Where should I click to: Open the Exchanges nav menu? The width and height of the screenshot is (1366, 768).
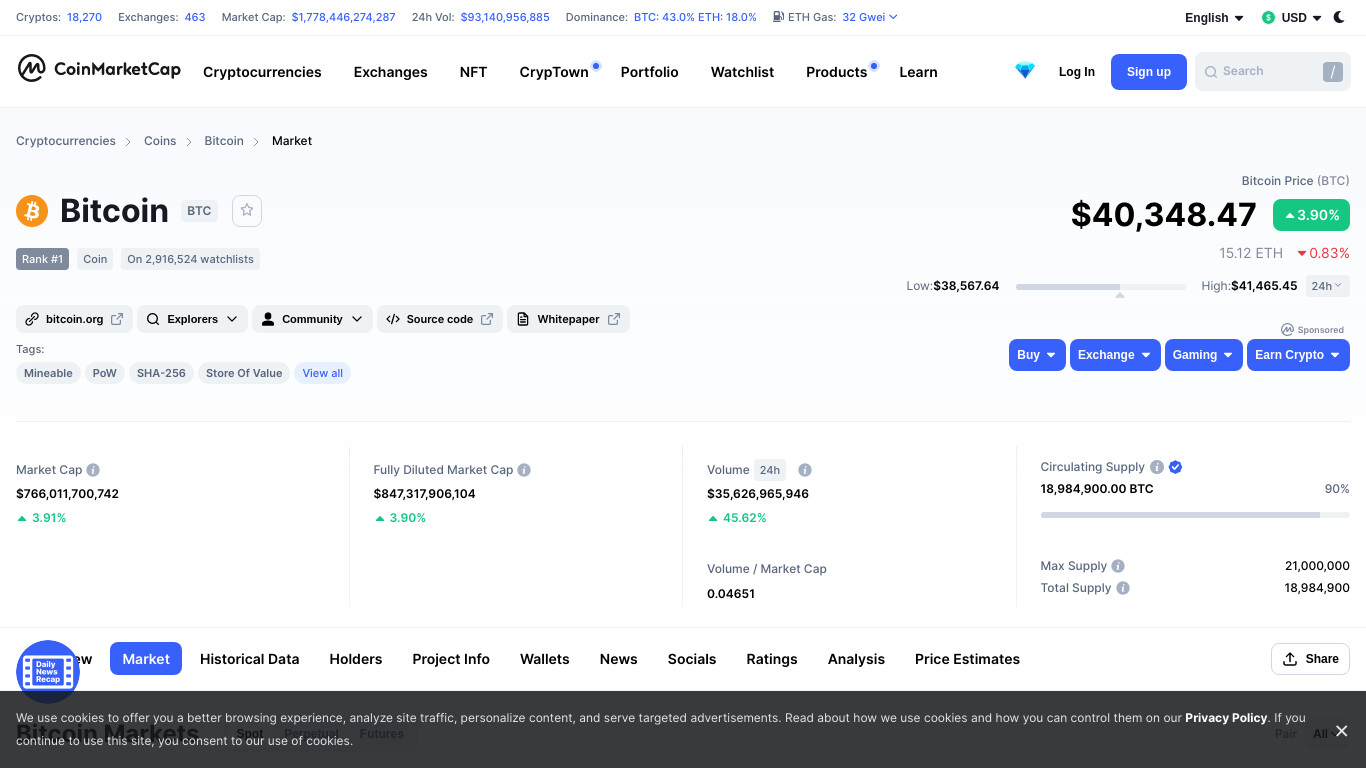point(390,72)
